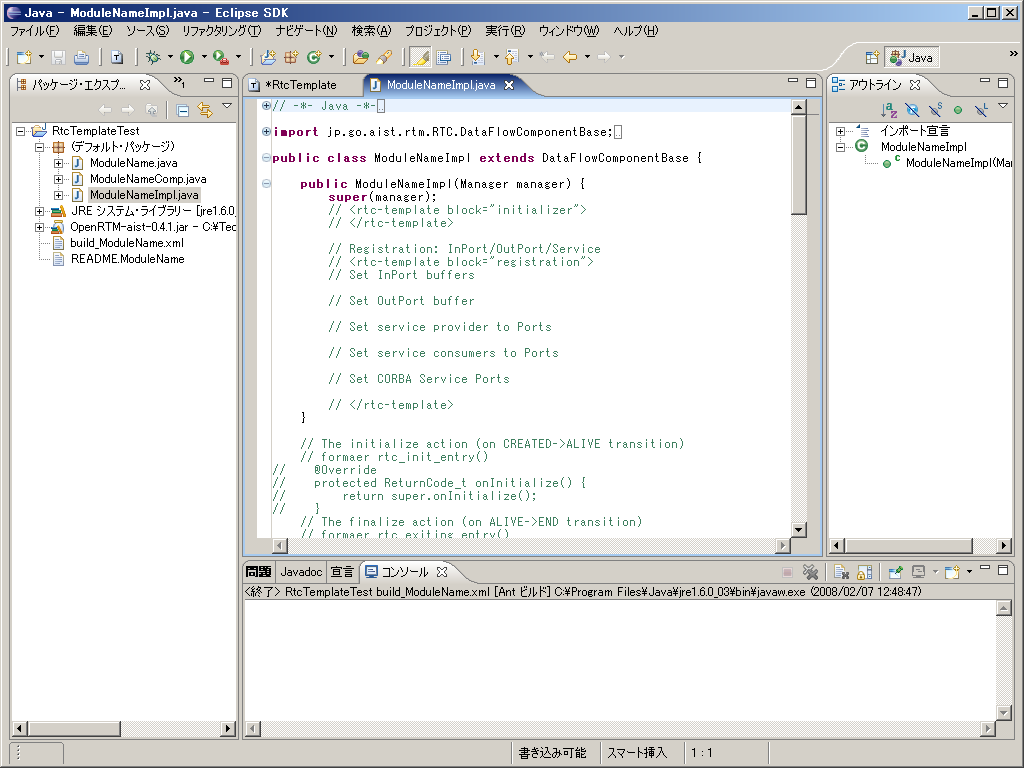Toggle Scroll Lock in the console
This screenshot has width=1024, height=768.
(865, 572)
